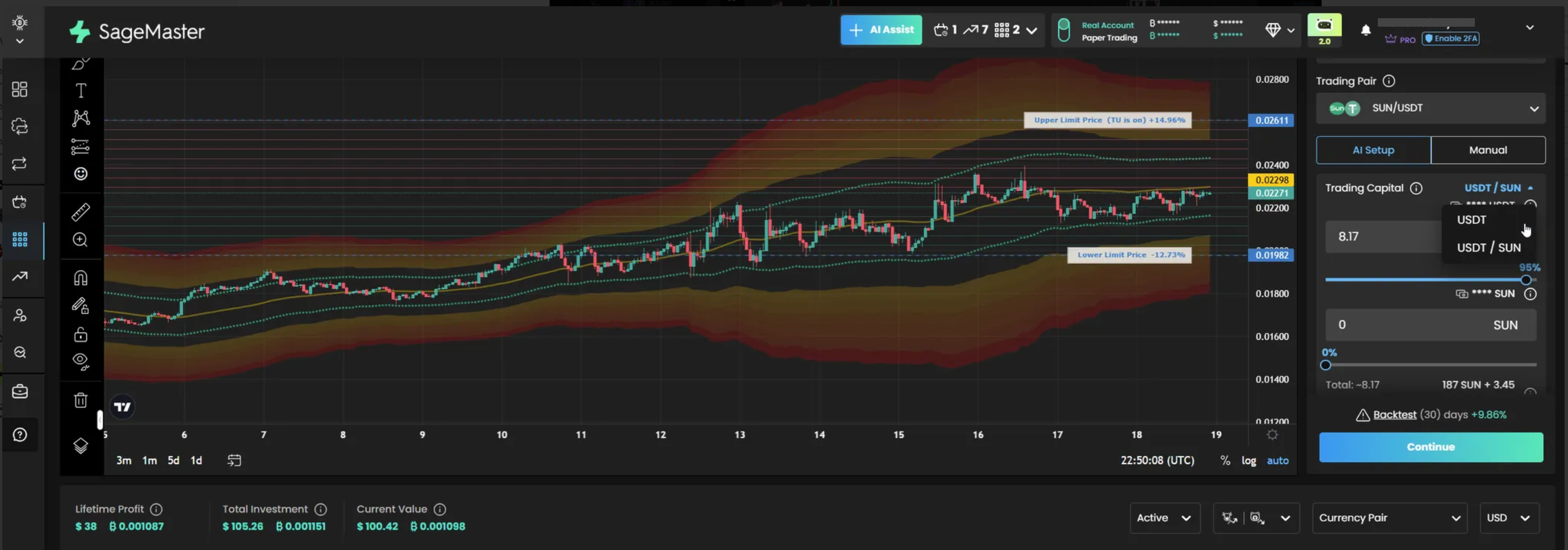Select the 1m chart range
The width and height of the screenshot is (1568, 550).
pyautogui.click(x=149, y=460)
